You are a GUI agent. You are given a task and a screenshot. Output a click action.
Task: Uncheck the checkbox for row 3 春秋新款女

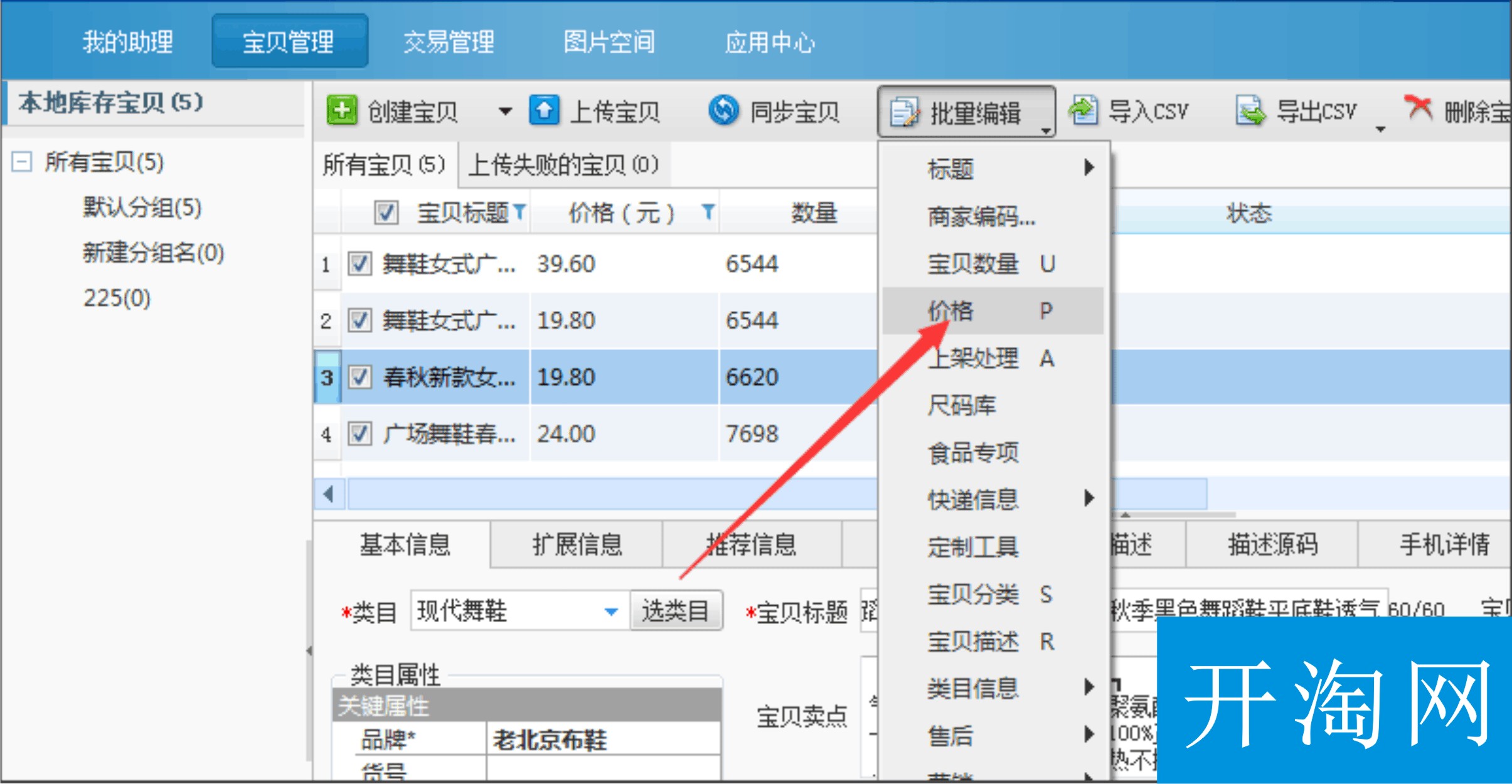click(359, 377)
